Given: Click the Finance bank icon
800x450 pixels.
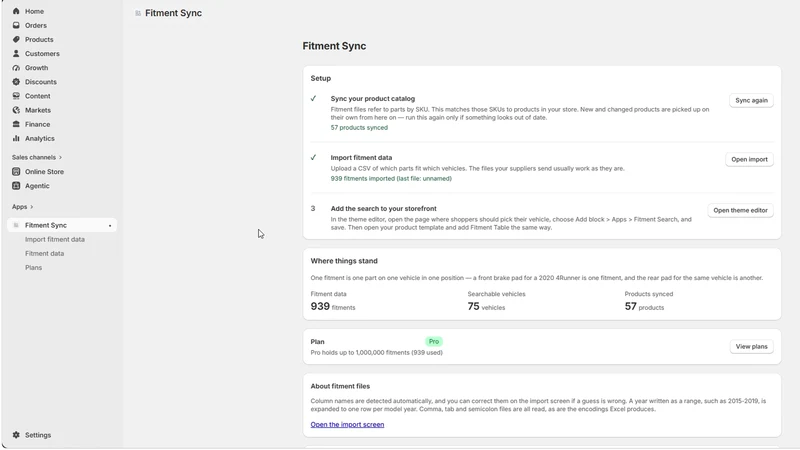Looking at the screenshot, I should [16, 124].
